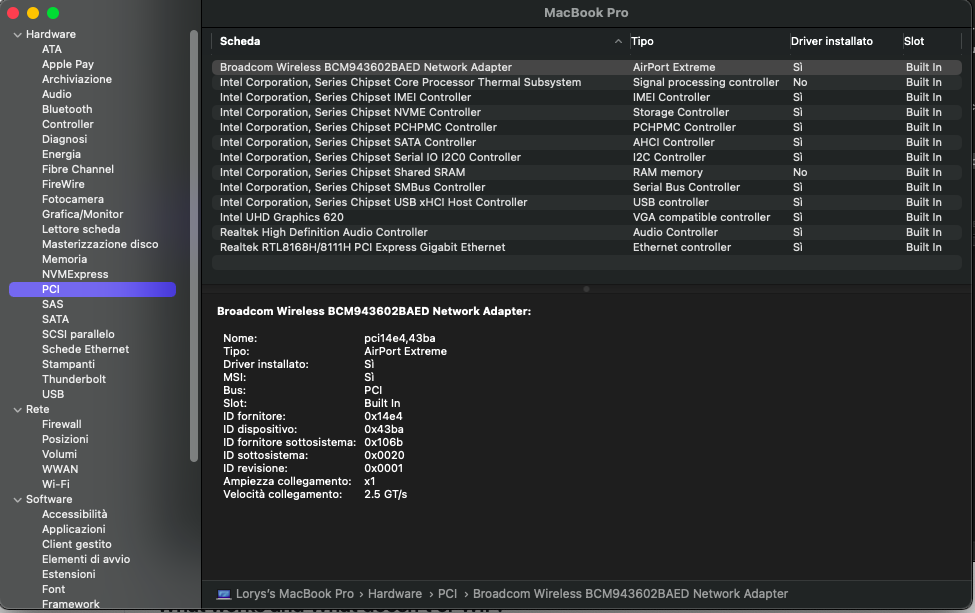This screenshot has height=613, width=975.
Task: Select Posizioni under Rete
Action: point(65,439)
